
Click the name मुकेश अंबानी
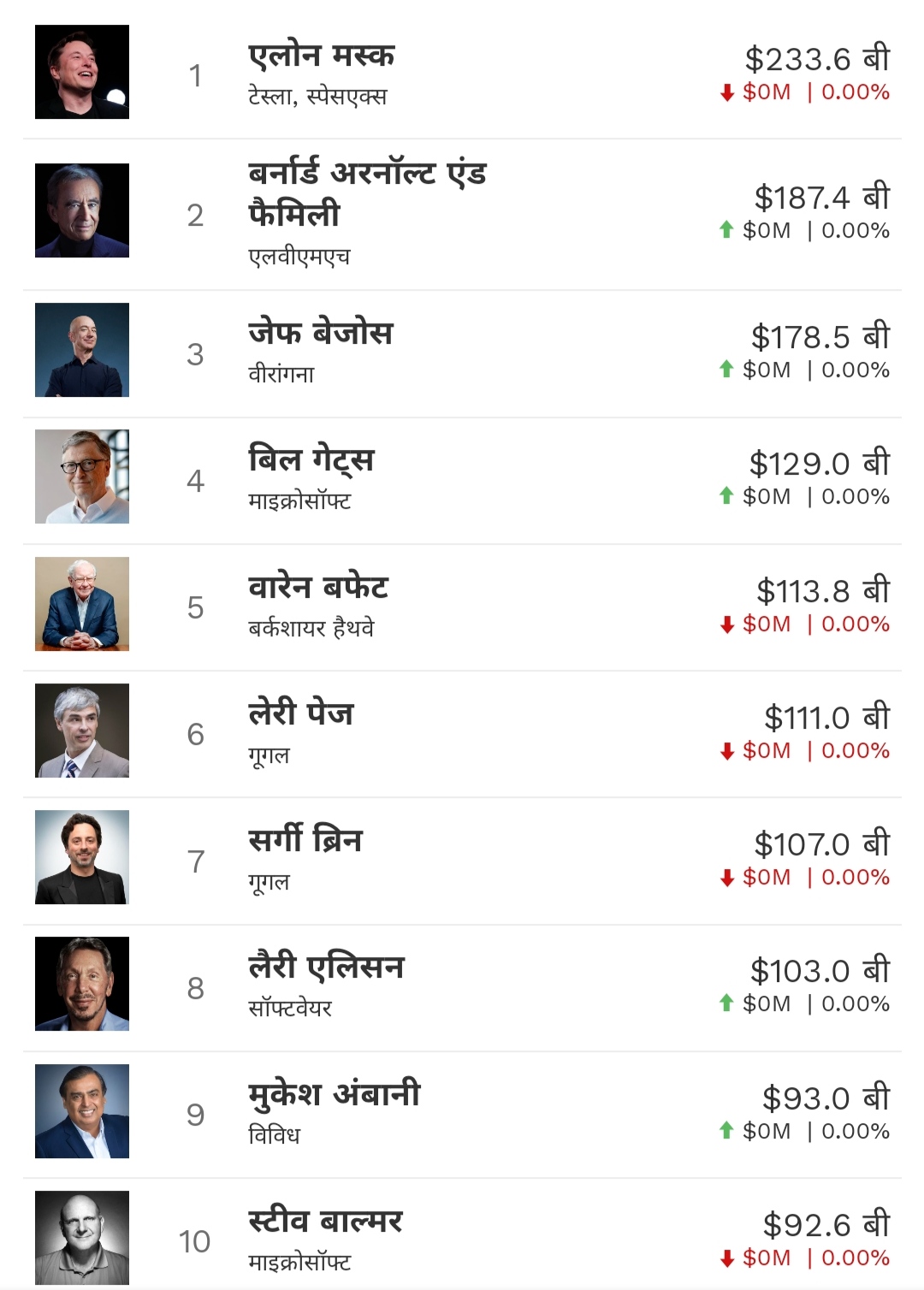coord(335,1094)
